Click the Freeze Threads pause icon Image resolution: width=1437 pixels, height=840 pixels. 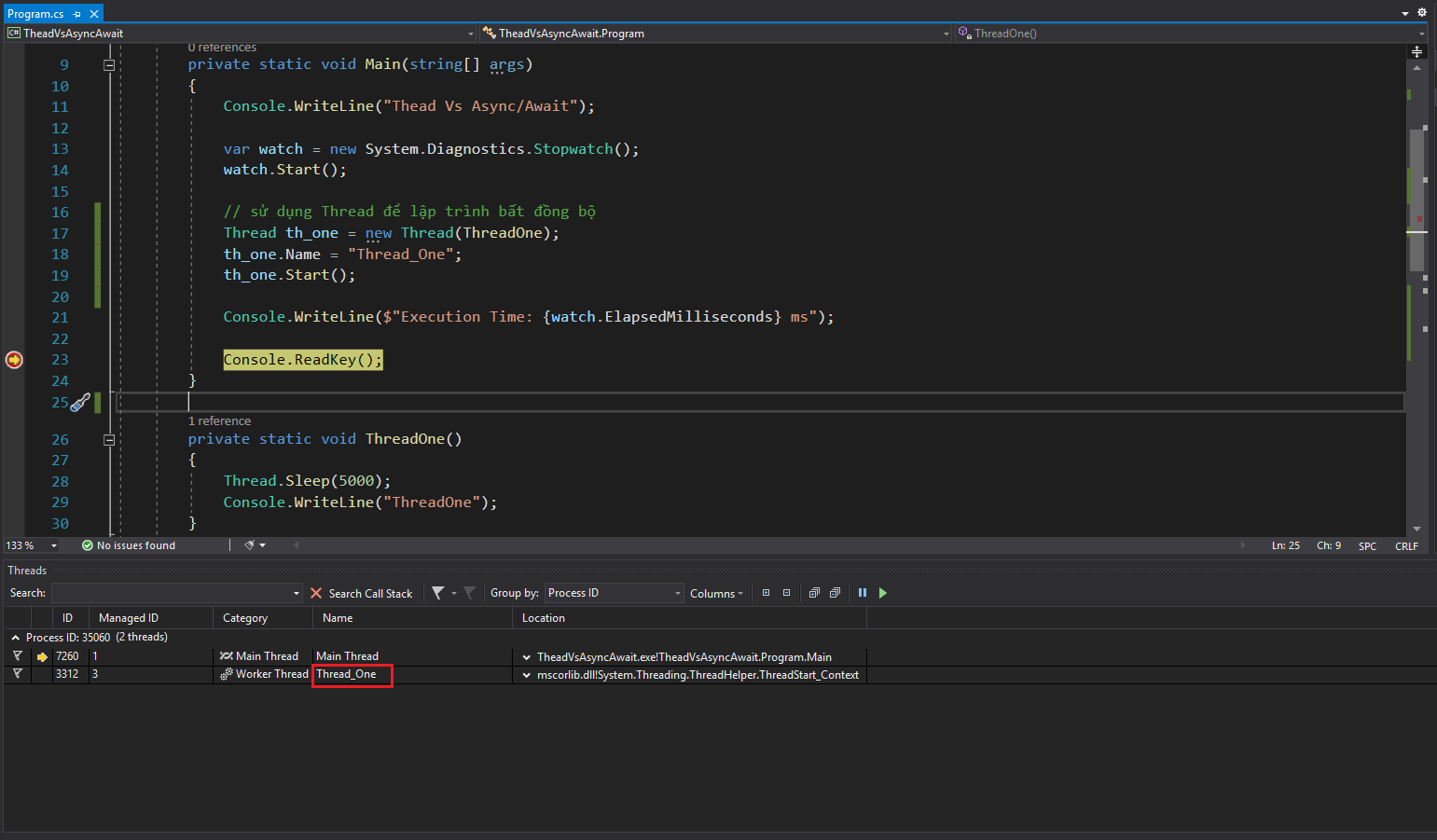[863, 593]
